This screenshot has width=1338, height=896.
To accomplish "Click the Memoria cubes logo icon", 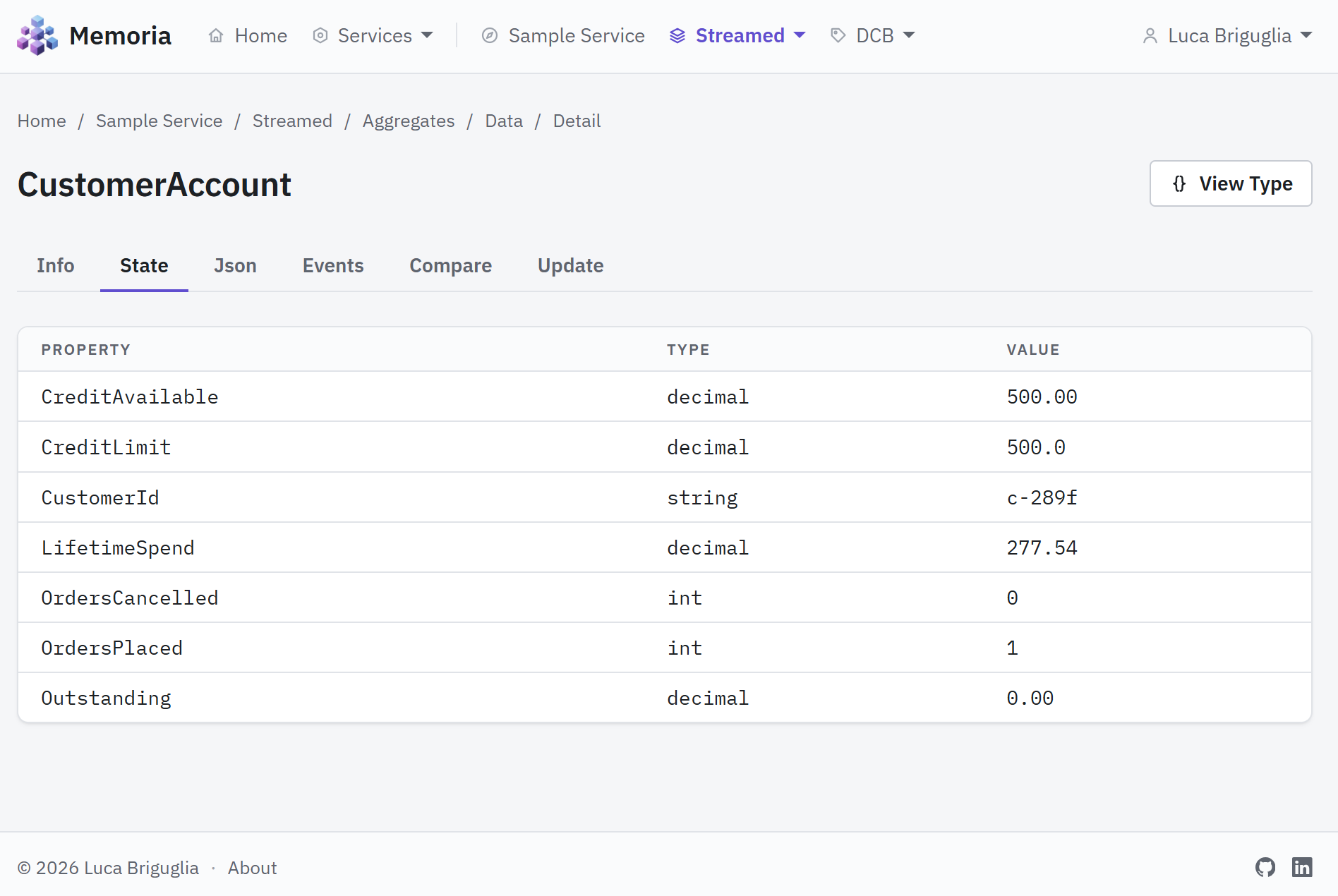I will pos(37,35).
